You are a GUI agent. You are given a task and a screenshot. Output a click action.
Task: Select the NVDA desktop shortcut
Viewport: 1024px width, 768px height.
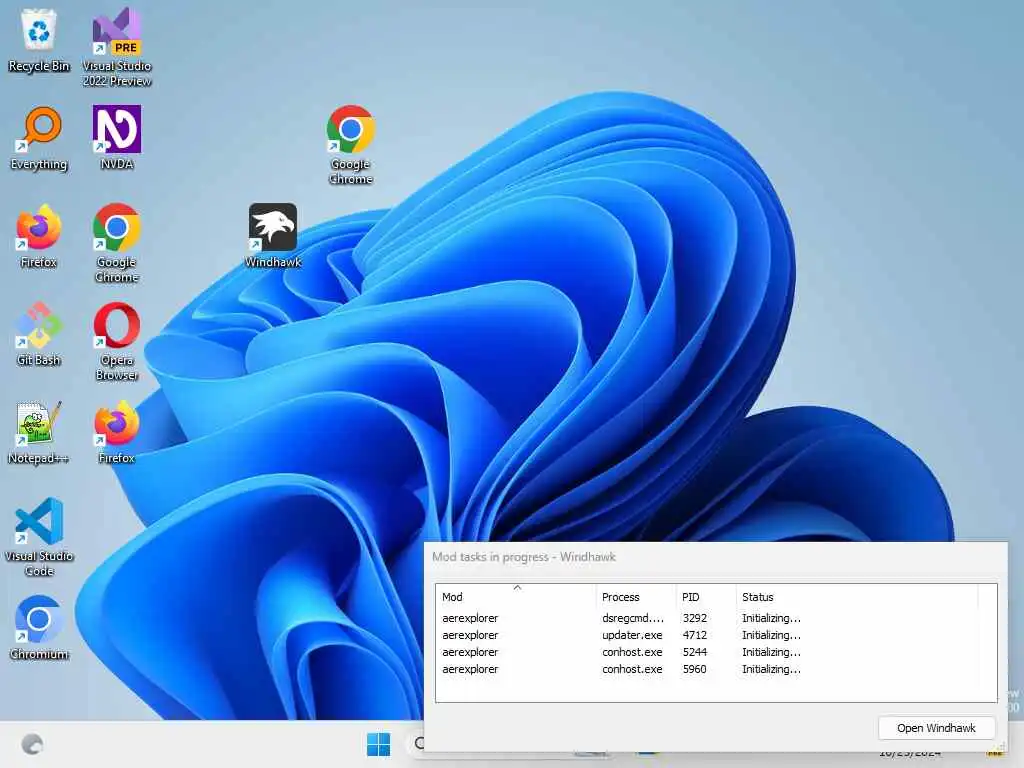pos(117,138)
